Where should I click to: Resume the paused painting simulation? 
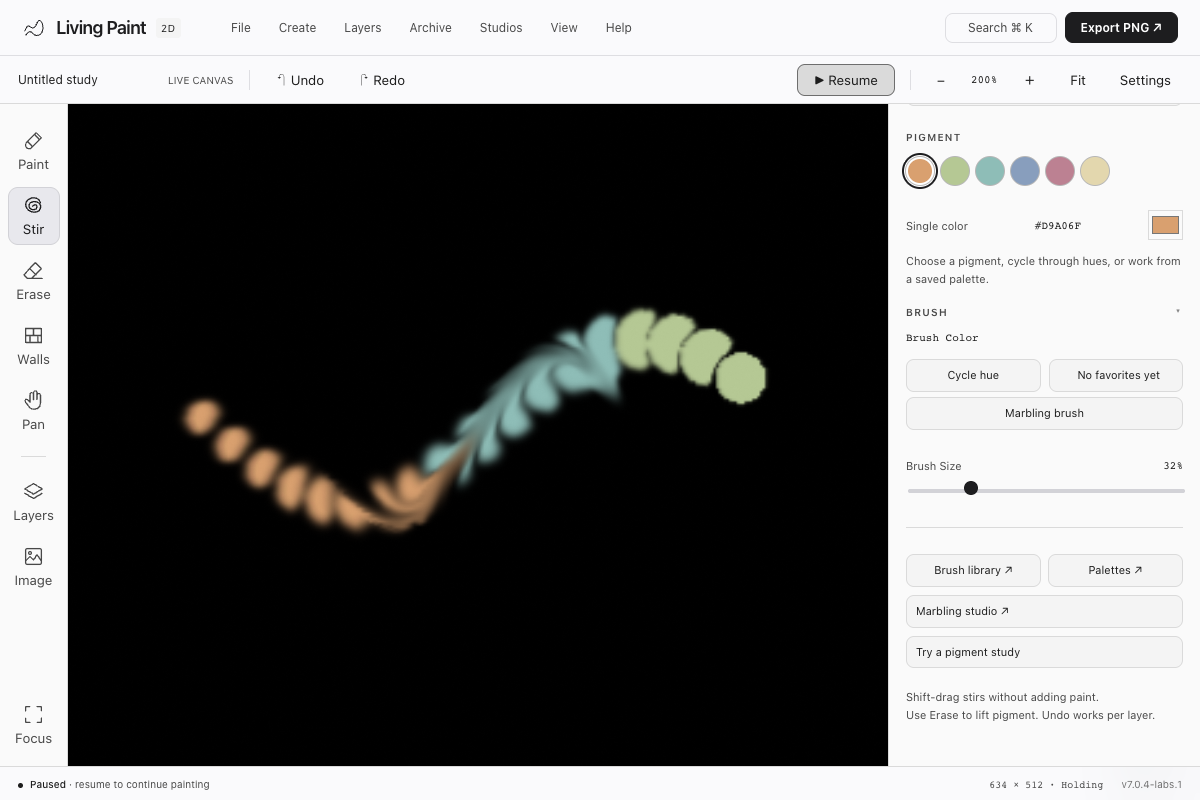(x=846, y=80)
